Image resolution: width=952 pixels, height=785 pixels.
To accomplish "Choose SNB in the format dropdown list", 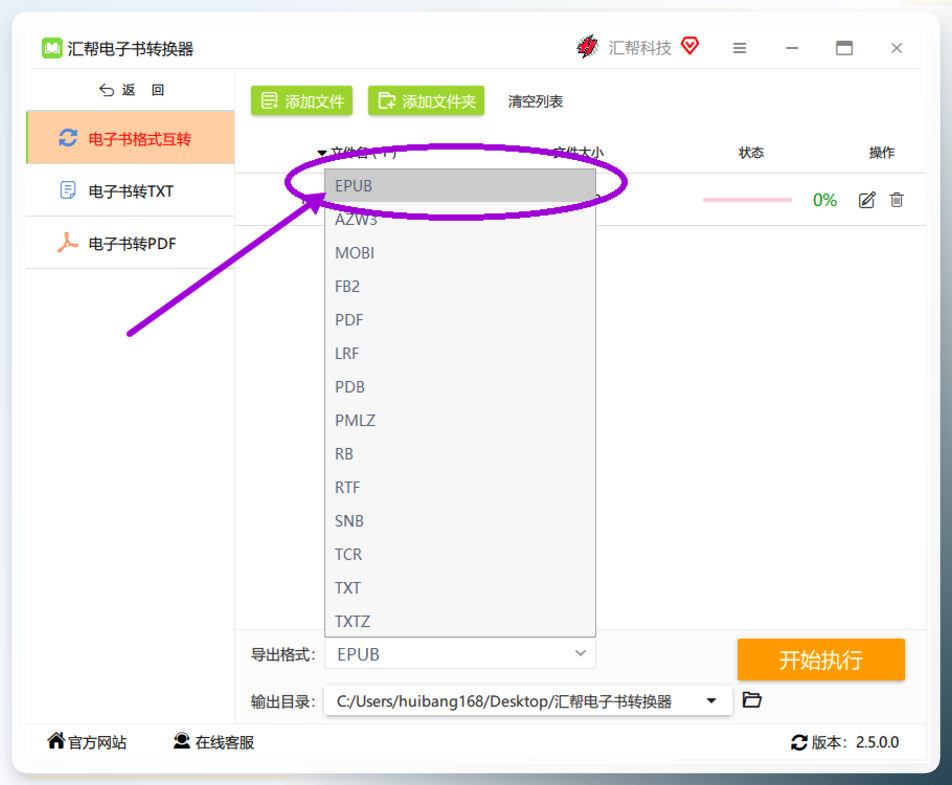I will pyautogui.click(x=460, y=521).
